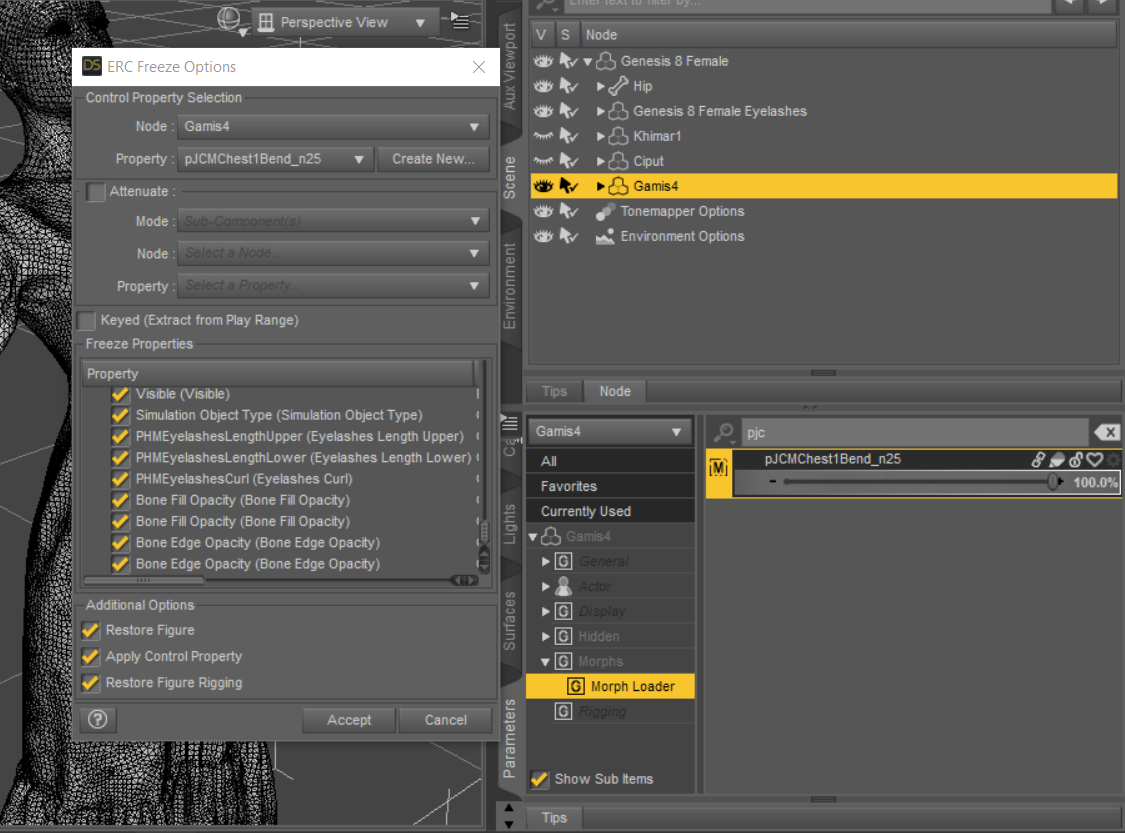Screen dimensions: 1125x833
Task: Toggle selectability arrow for Hip
Action: pyautogui.click(x=568, y=86)
